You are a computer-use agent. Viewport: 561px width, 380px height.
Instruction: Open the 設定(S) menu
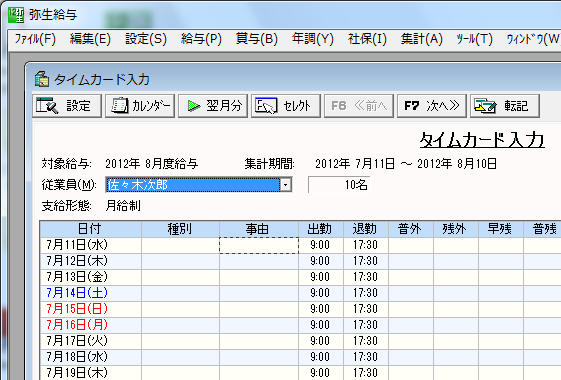pos(146,39)
